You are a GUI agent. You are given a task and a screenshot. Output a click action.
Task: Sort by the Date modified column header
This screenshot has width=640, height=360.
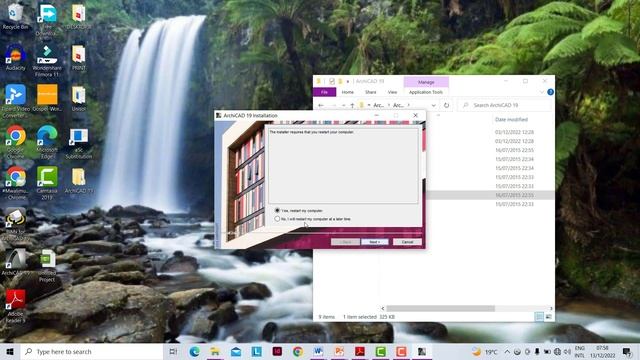click(511, 120)
